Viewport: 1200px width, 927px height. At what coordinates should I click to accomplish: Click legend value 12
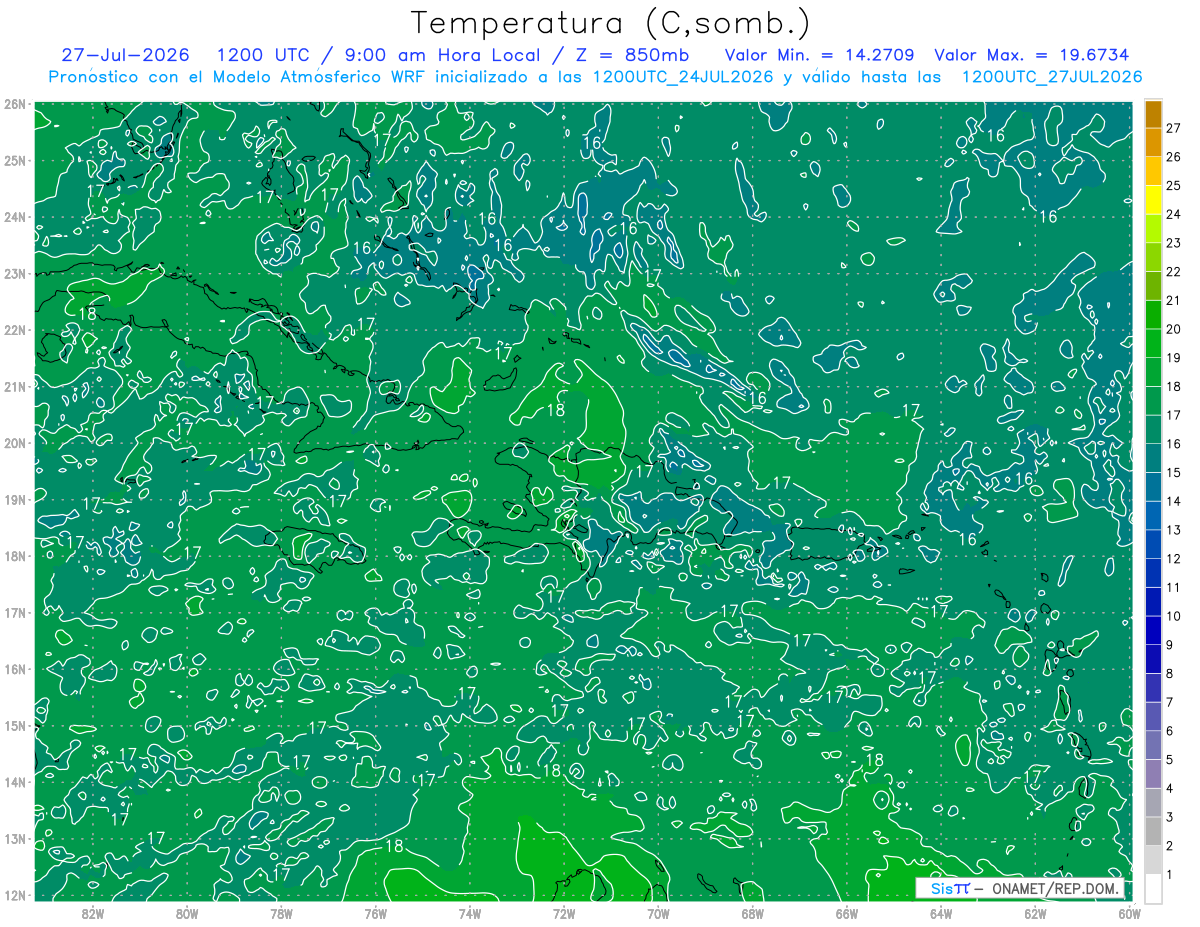[x=1173, y=559]
